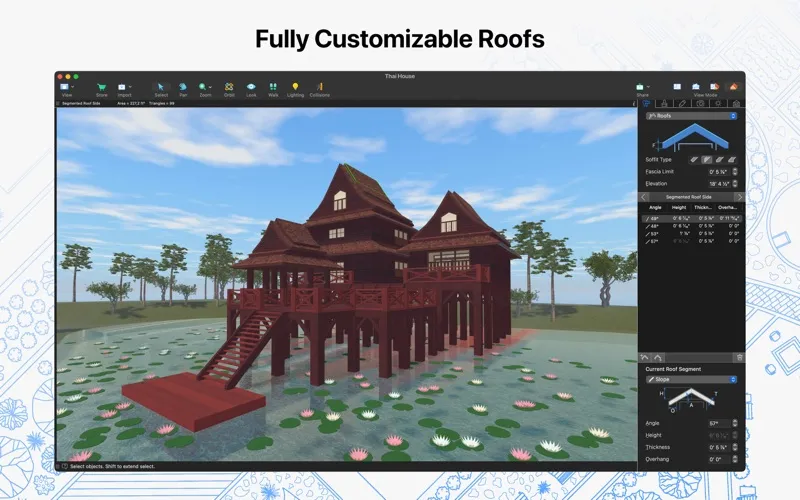Toggle Collisions in the toolbar
Image resolution: width=800 pixels, height=500 pixels.
[x=319, y=87]
